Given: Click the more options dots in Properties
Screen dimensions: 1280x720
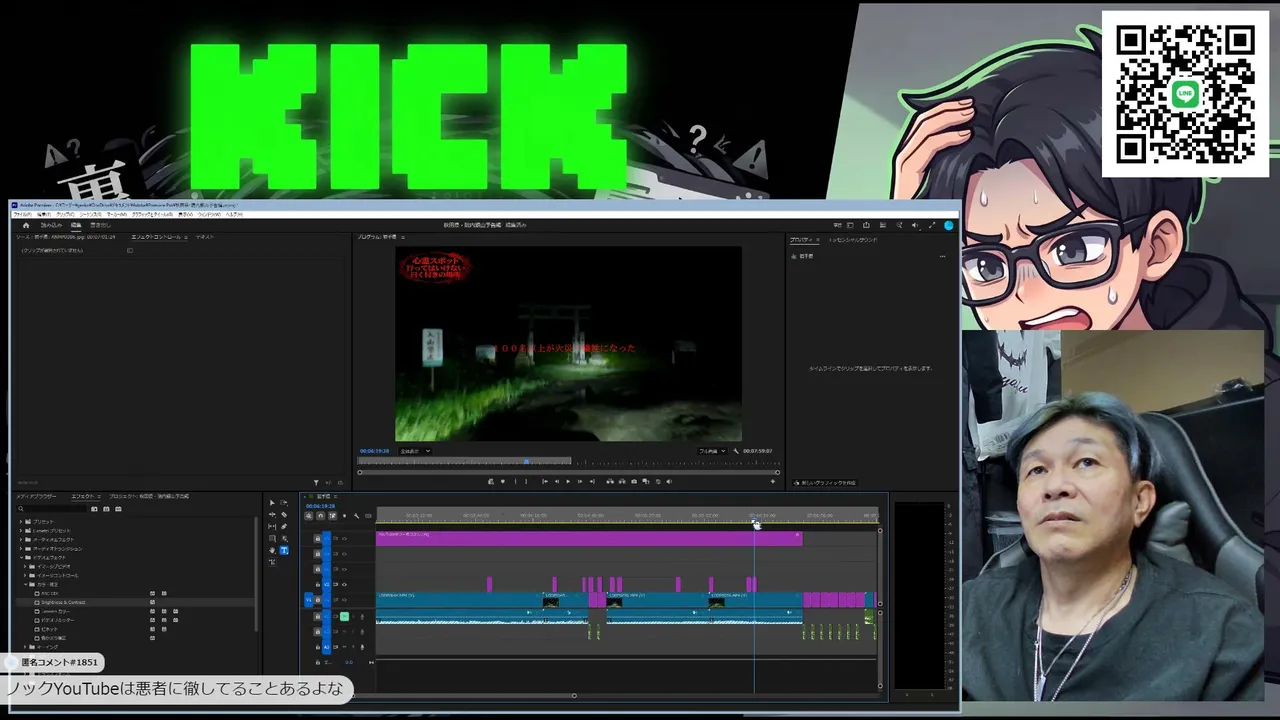Looking at the screenshot, I should [x=941, y=257].
